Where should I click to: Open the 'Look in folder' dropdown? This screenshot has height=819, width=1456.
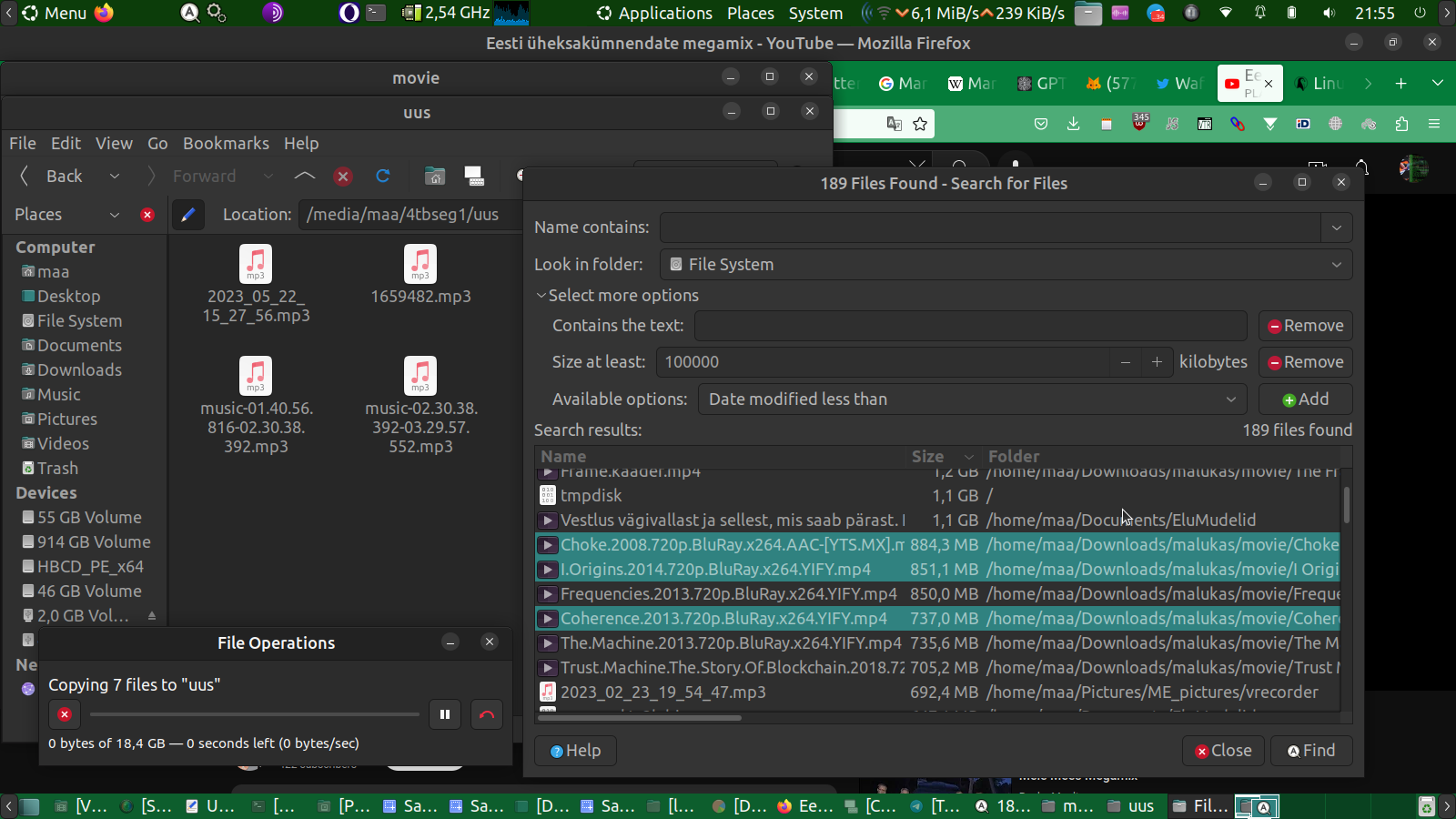click(1006, 265)
